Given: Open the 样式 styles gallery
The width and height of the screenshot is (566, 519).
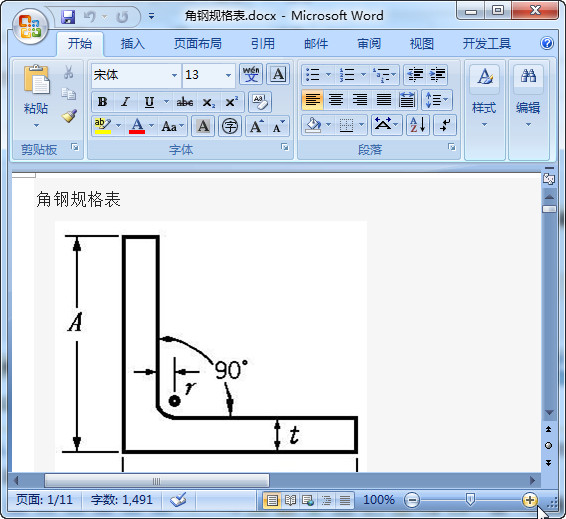Looking at the screenshot, I should point(484,97).
